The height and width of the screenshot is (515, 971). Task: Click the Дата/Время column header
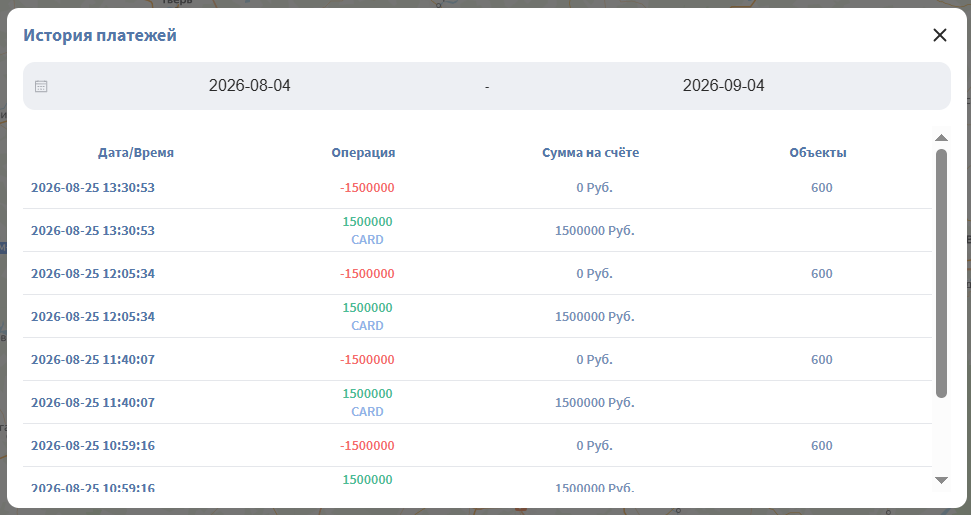click(136, 152)
